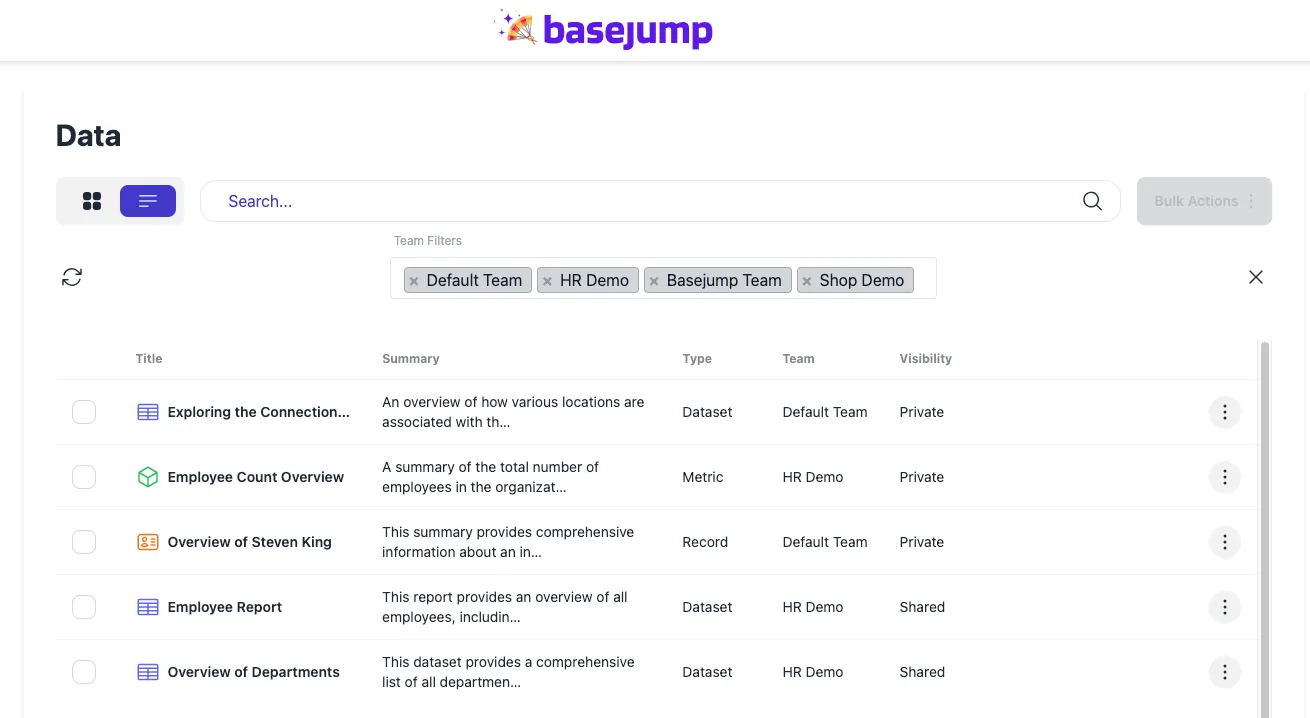Switch to list view
Screen dimensions: 1310x718
coord(148,201)
